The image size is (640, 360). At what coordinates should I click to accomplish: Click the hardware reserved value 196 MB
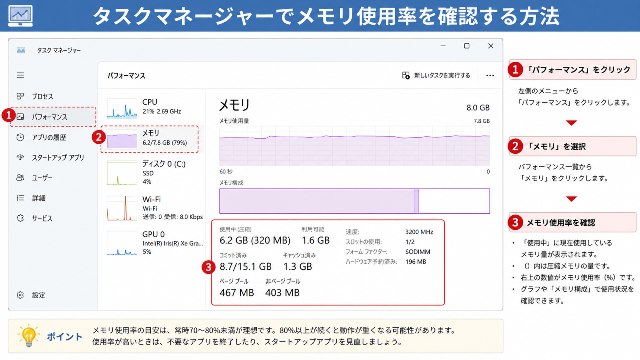click(416, 262)
